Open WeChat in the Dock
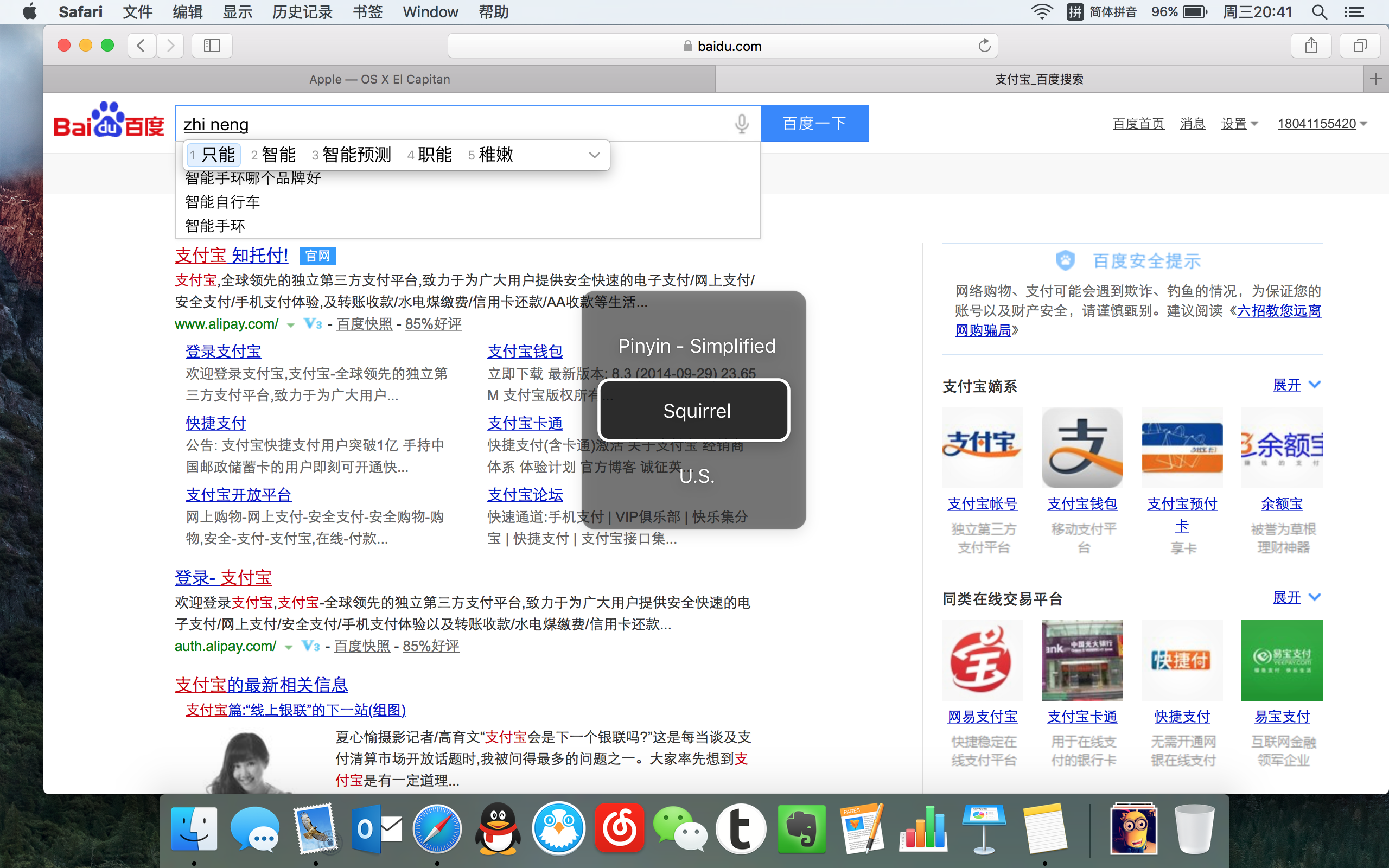The width and height of the screenshot is (1389, 868). 680,828
